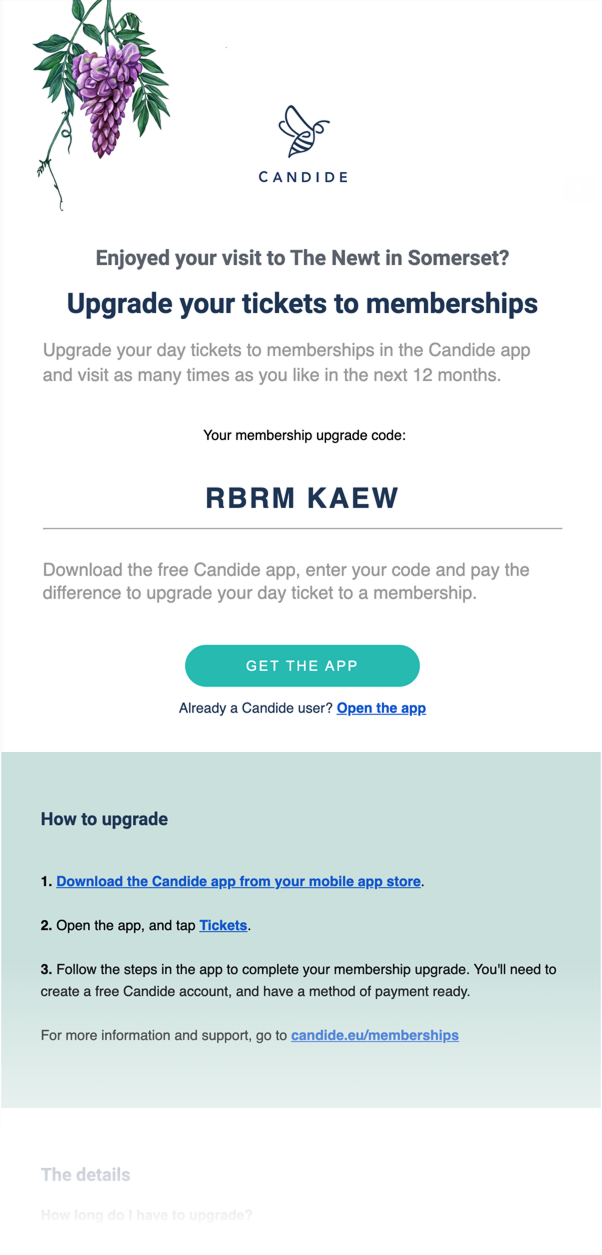
Task: Click the 'How to upgrade' section heading
Action: [104, 819]
